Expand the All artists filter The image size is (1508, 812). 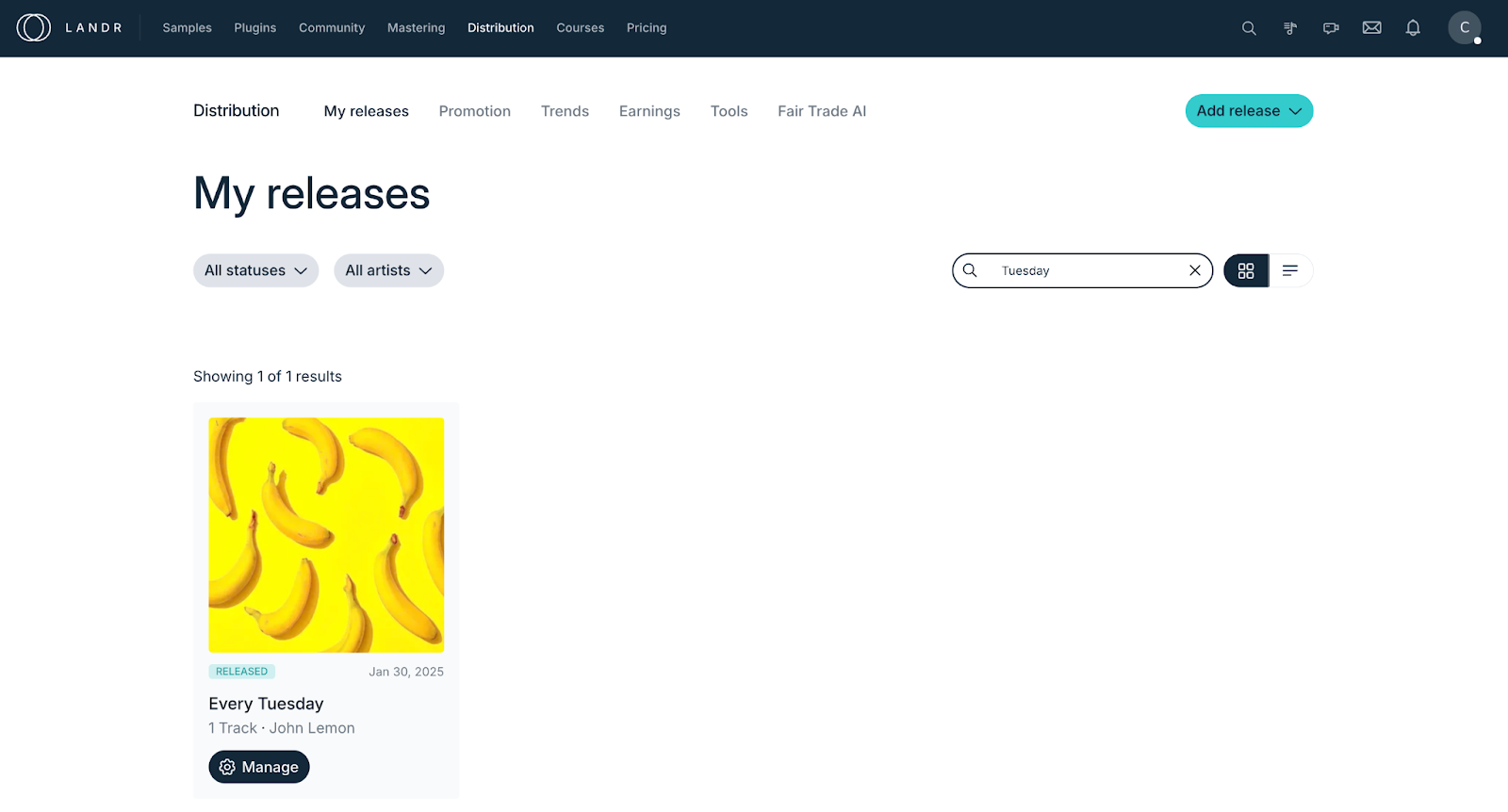(388, 270)
